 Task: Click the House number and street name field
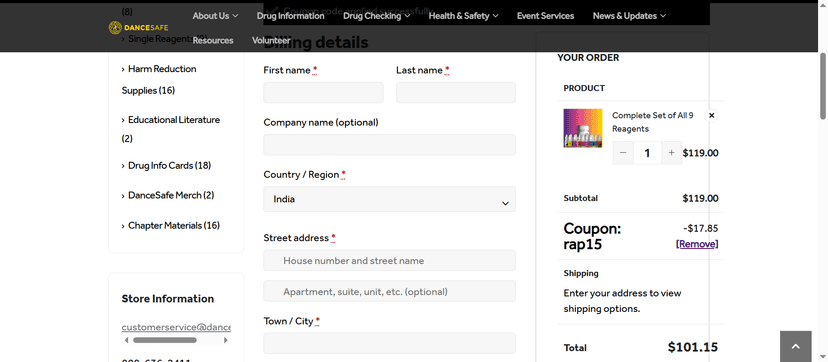[389, 260]
